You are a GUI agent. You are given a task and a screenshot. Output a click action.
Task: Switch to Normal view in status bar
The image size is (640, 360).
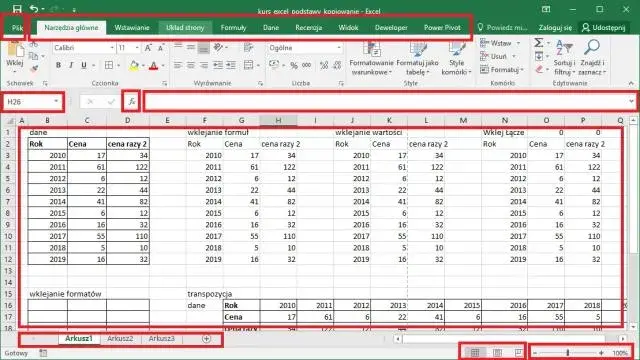pos(475,352)
